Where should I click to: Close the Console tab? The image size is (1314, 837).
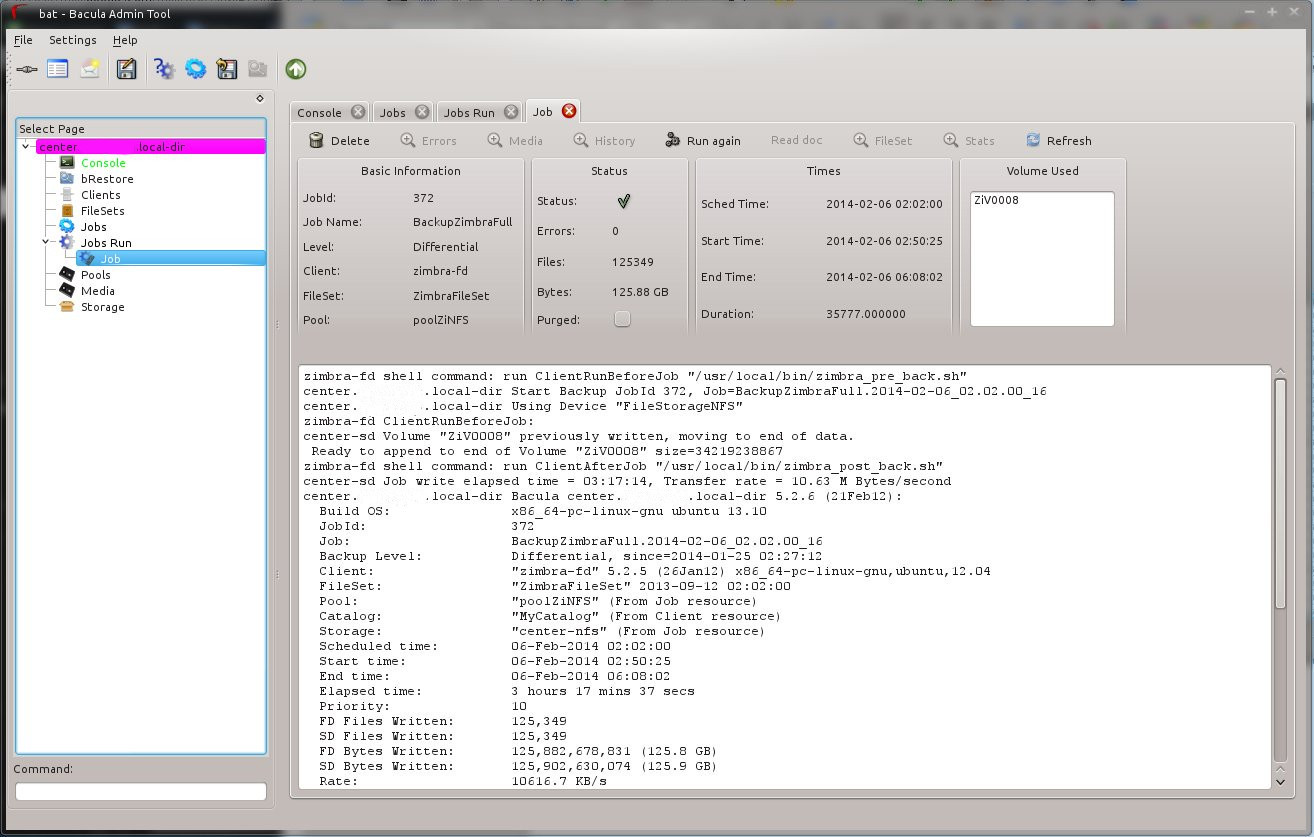click(x=357, y=112)
